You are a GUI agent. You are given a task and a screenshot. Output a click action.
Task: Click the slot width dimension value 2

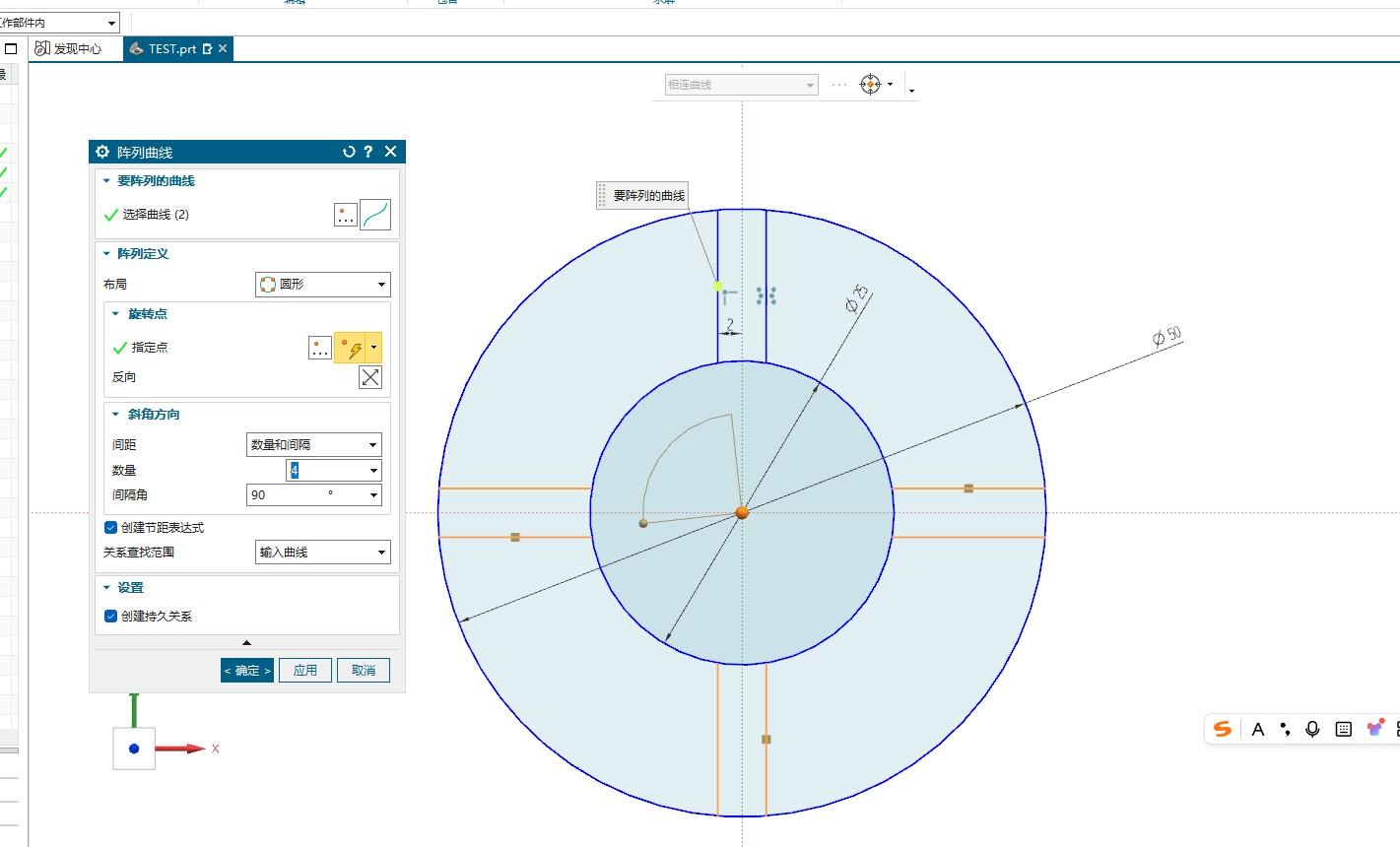[x=730, y=323]
